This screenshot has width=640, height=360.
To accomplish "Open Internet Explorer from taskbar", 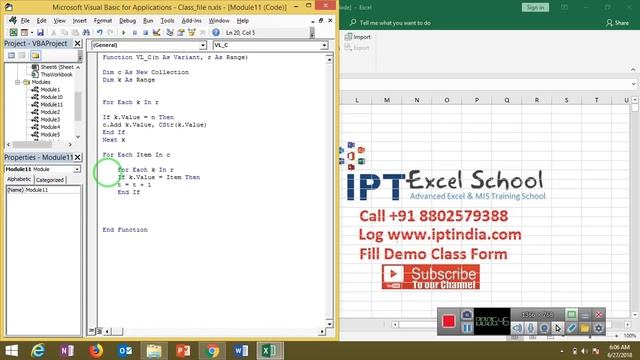I will 38,351.
